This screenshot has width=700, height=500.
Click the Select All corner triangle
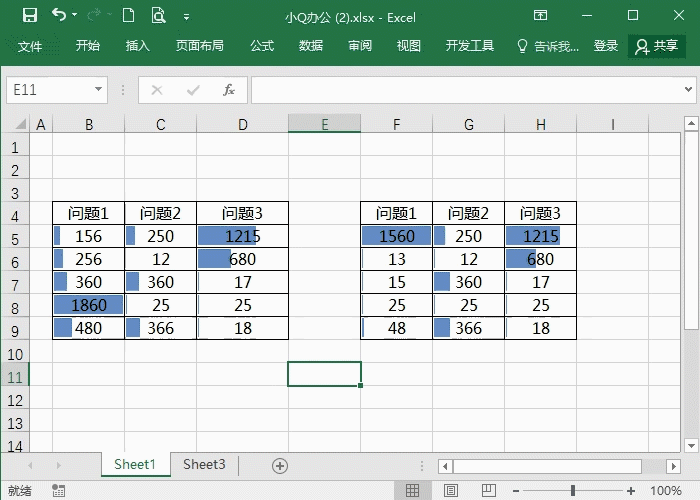coord(20,124)
